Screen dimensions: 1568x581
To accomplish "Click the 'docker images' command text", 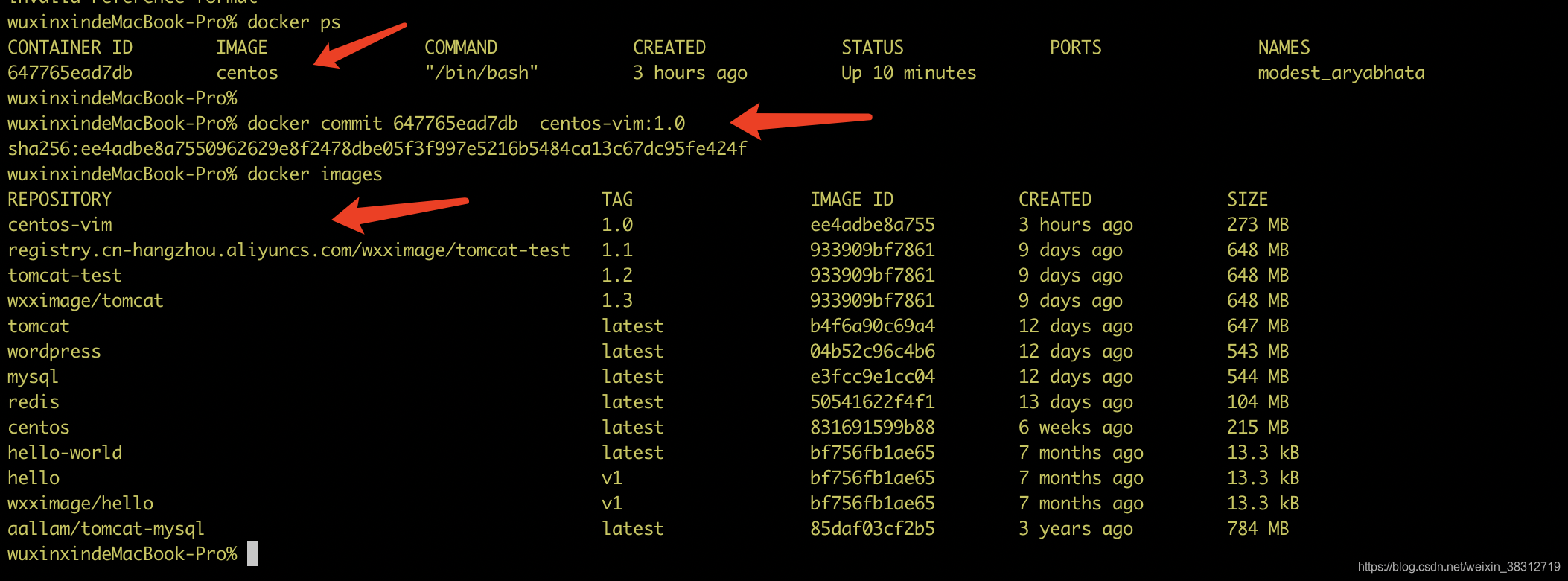I will 314,174.
